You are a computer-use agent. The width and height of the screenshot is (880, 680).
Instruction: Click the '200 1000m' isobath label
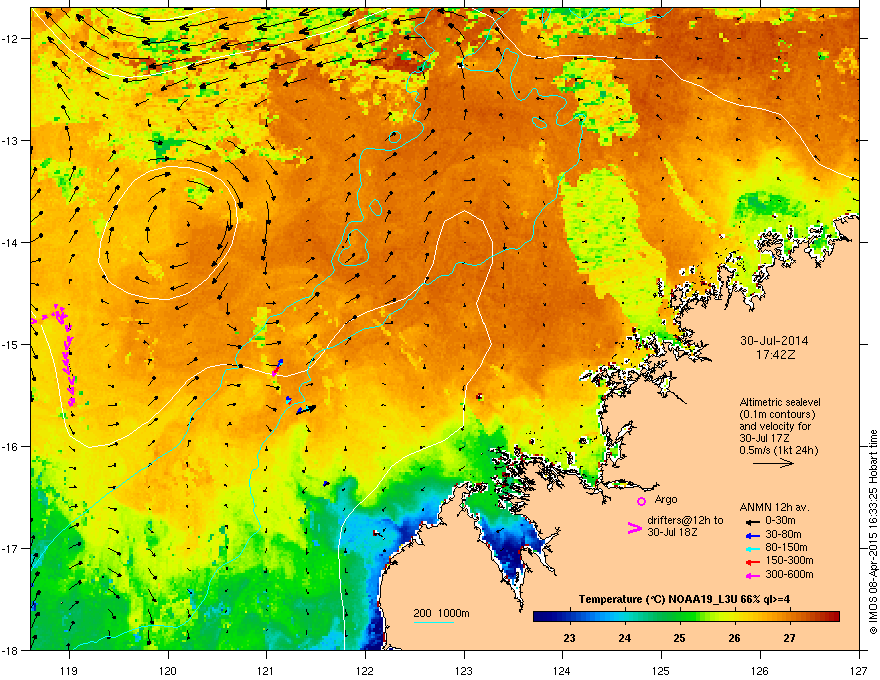coord(441,613)
